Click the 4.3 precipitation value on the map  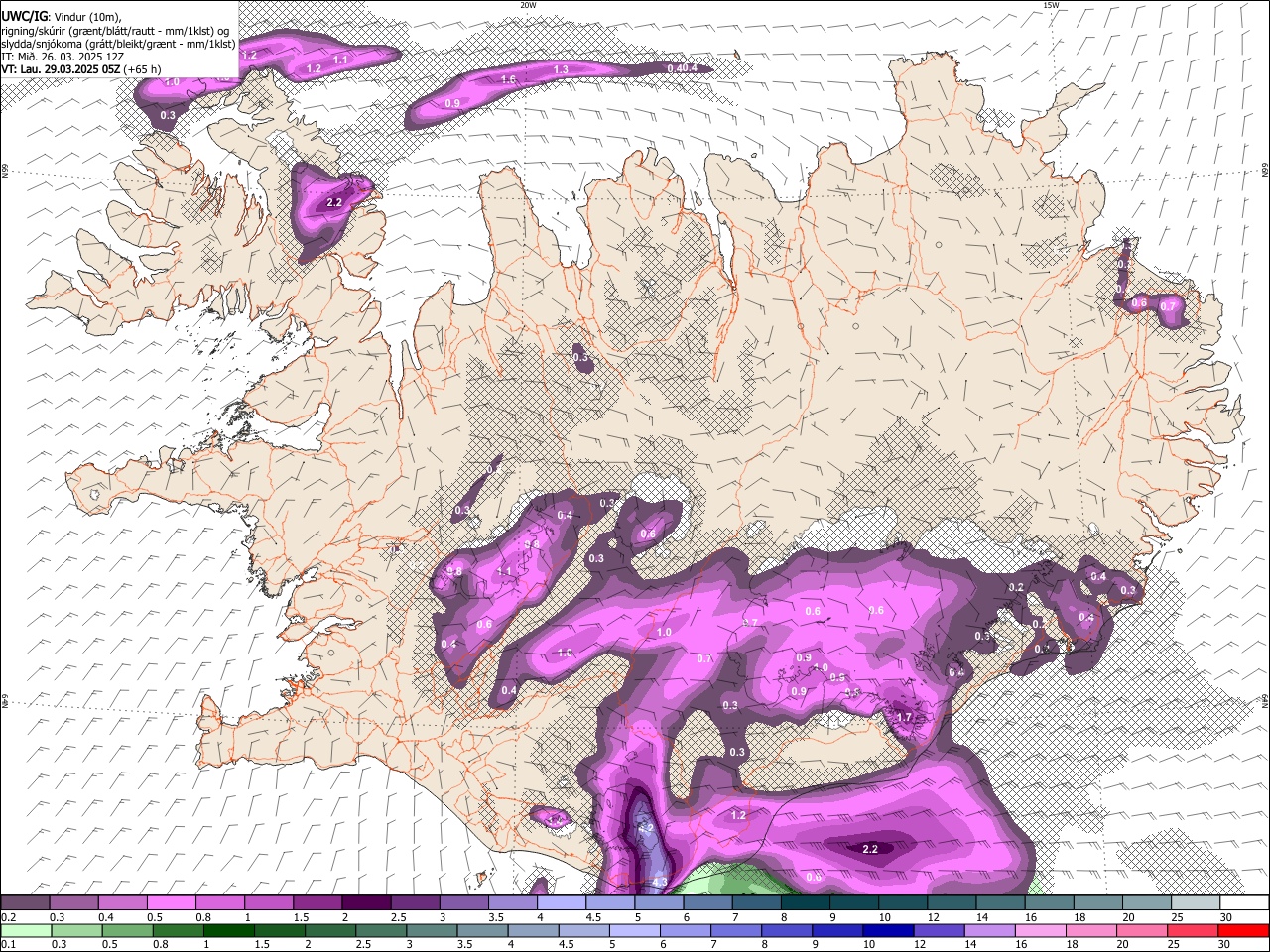coord(660,882)
